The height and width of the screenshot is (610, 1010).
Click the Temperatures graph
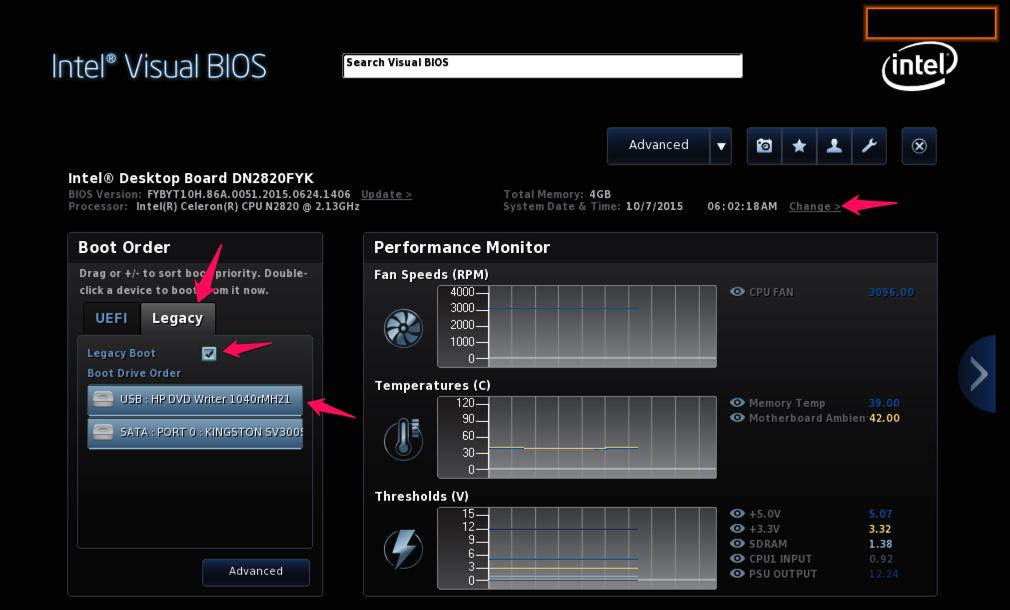576,437
